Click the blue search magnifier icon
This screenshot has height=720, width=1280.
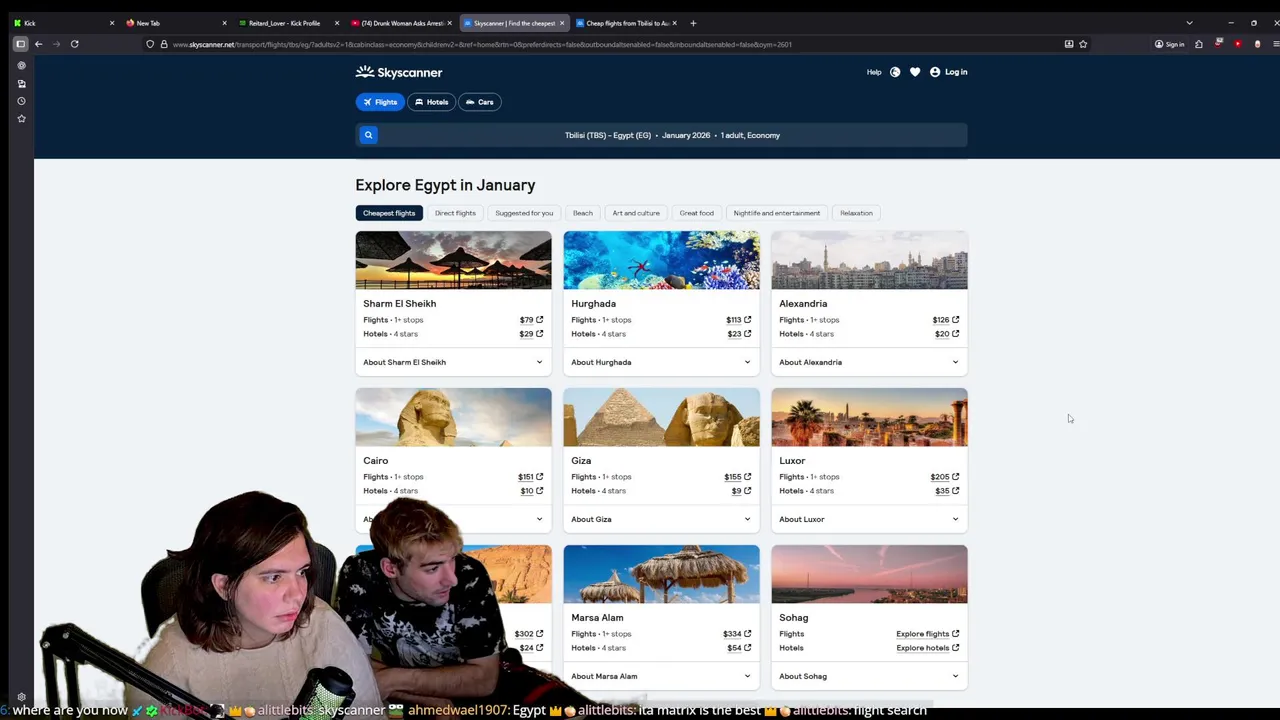368,135
